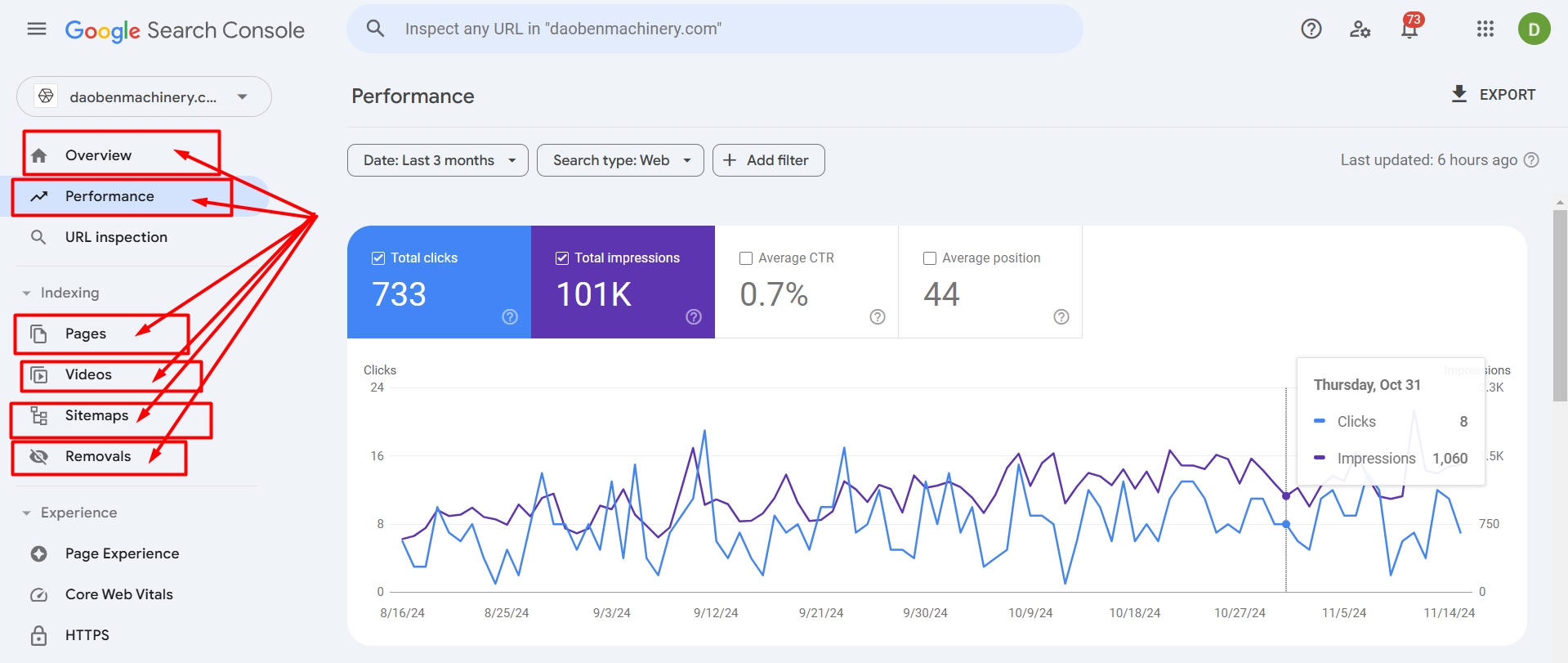The image size is (1568, 663).
Task: Enable the Average CTR checkbox
Action: click(x=746, y=258)
